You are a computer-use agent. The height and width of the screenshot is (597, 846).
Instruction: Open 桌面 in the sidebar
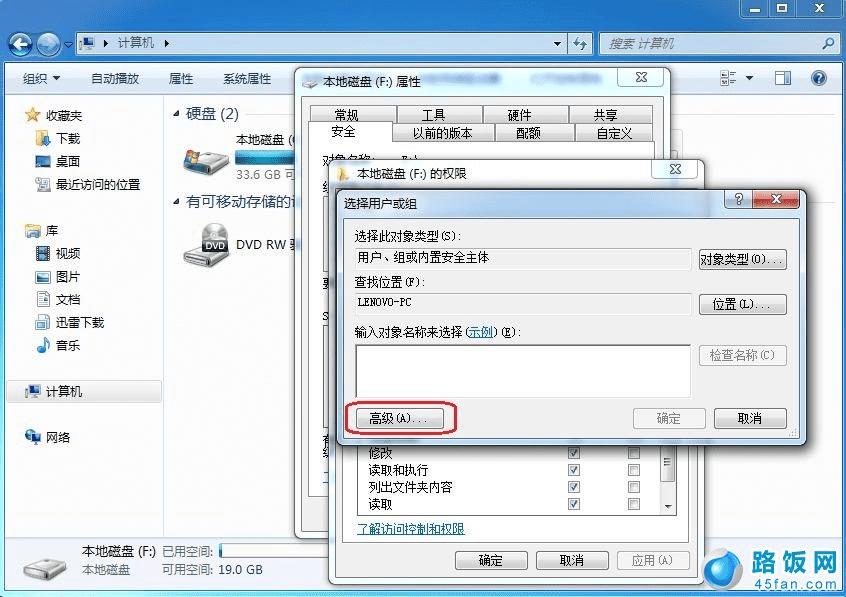point(58,161)
